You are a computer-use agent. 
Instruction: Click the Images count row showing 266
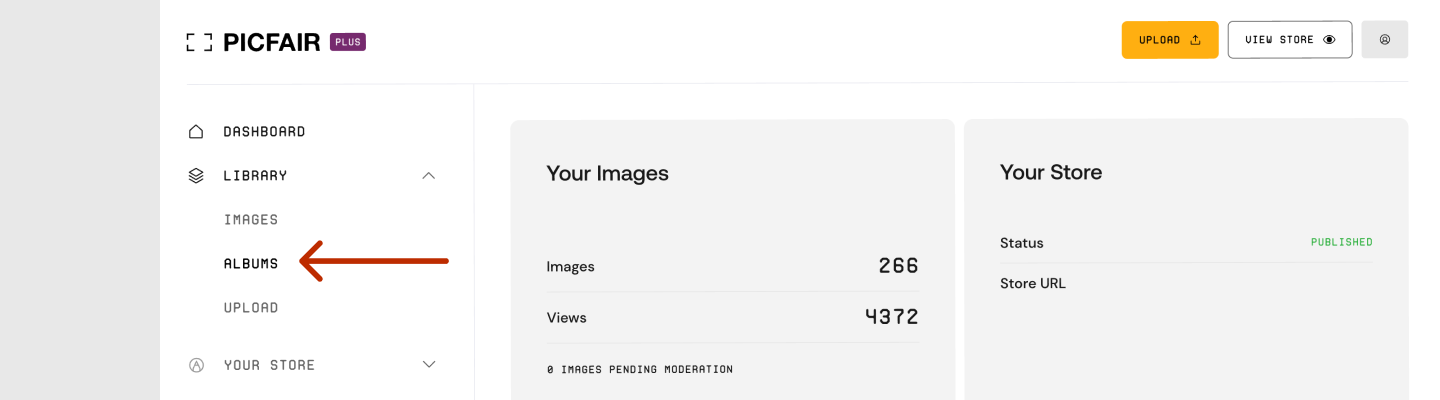point(732,266)
